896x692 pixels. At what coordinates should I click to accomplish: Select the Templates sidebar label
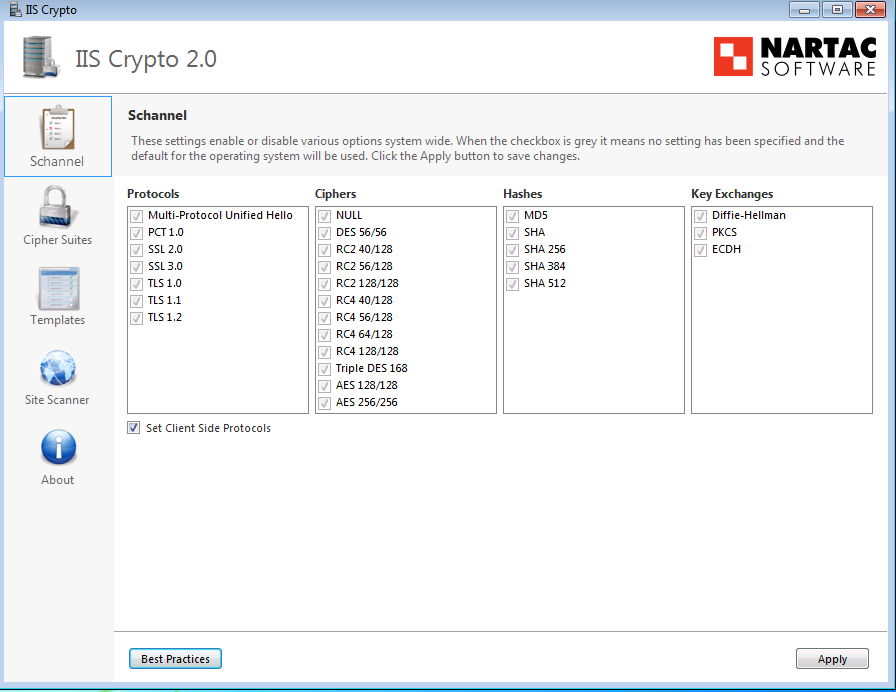[x=58, y=320]
